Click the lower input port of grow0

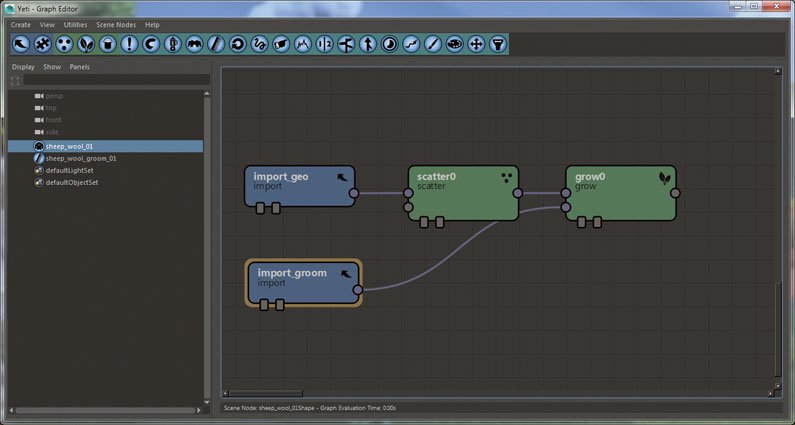pos(566,207)
